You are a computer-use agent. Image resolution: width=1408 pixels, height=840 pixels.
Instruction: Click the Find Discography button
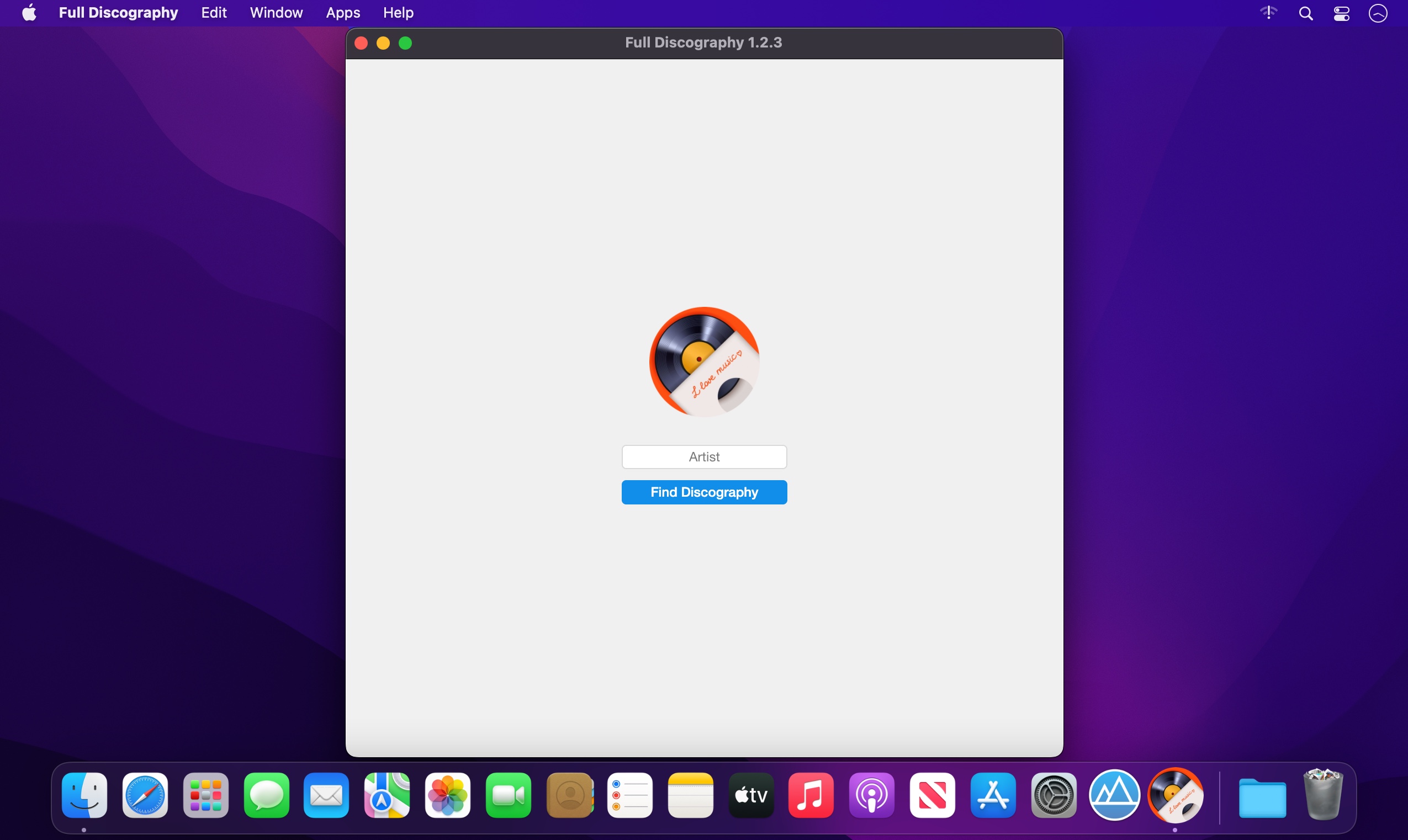tap(703, 492)
